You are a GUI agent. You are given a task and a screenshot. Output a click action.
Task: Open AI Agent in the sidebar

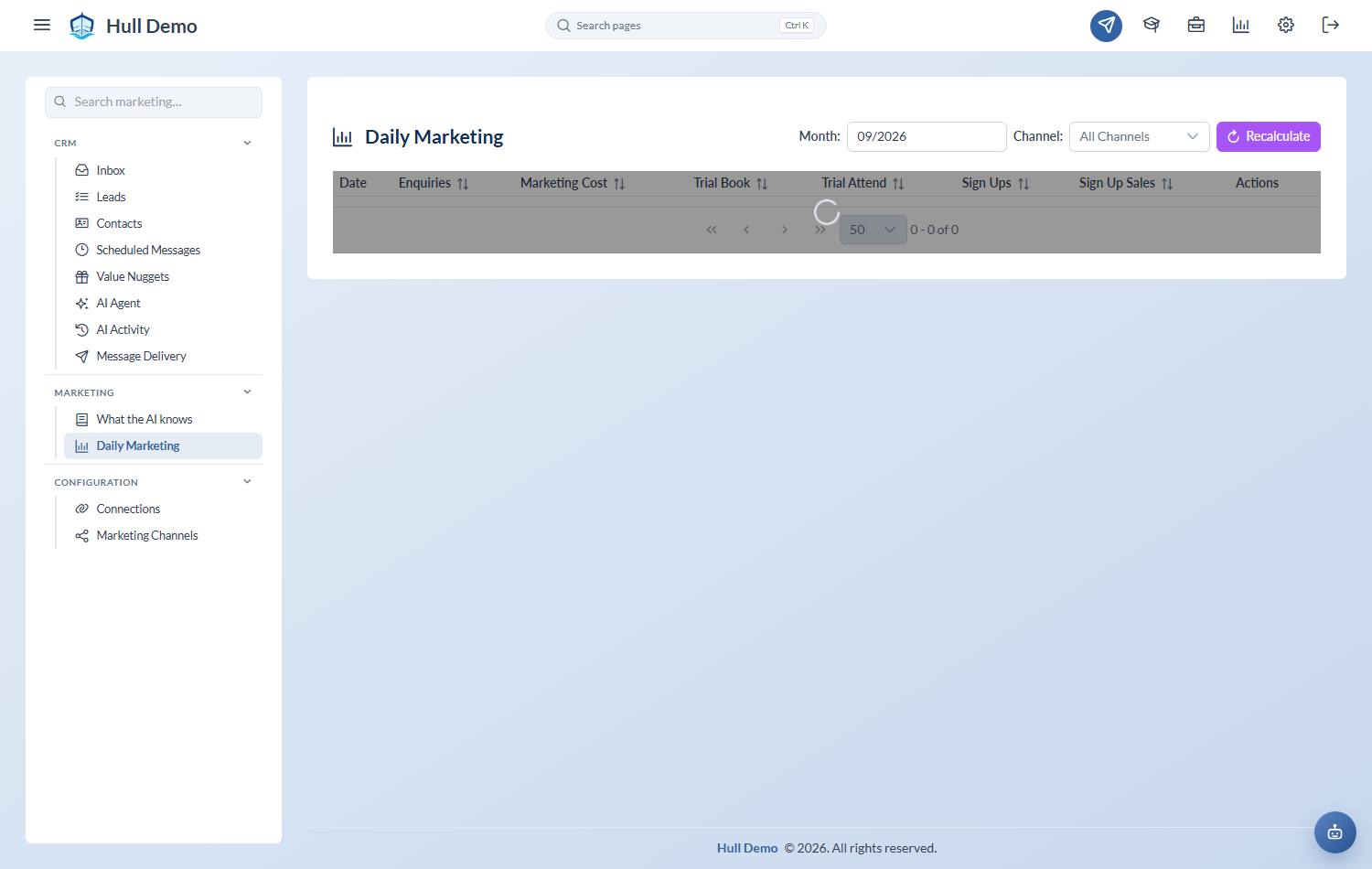click(x=163, y=303)
